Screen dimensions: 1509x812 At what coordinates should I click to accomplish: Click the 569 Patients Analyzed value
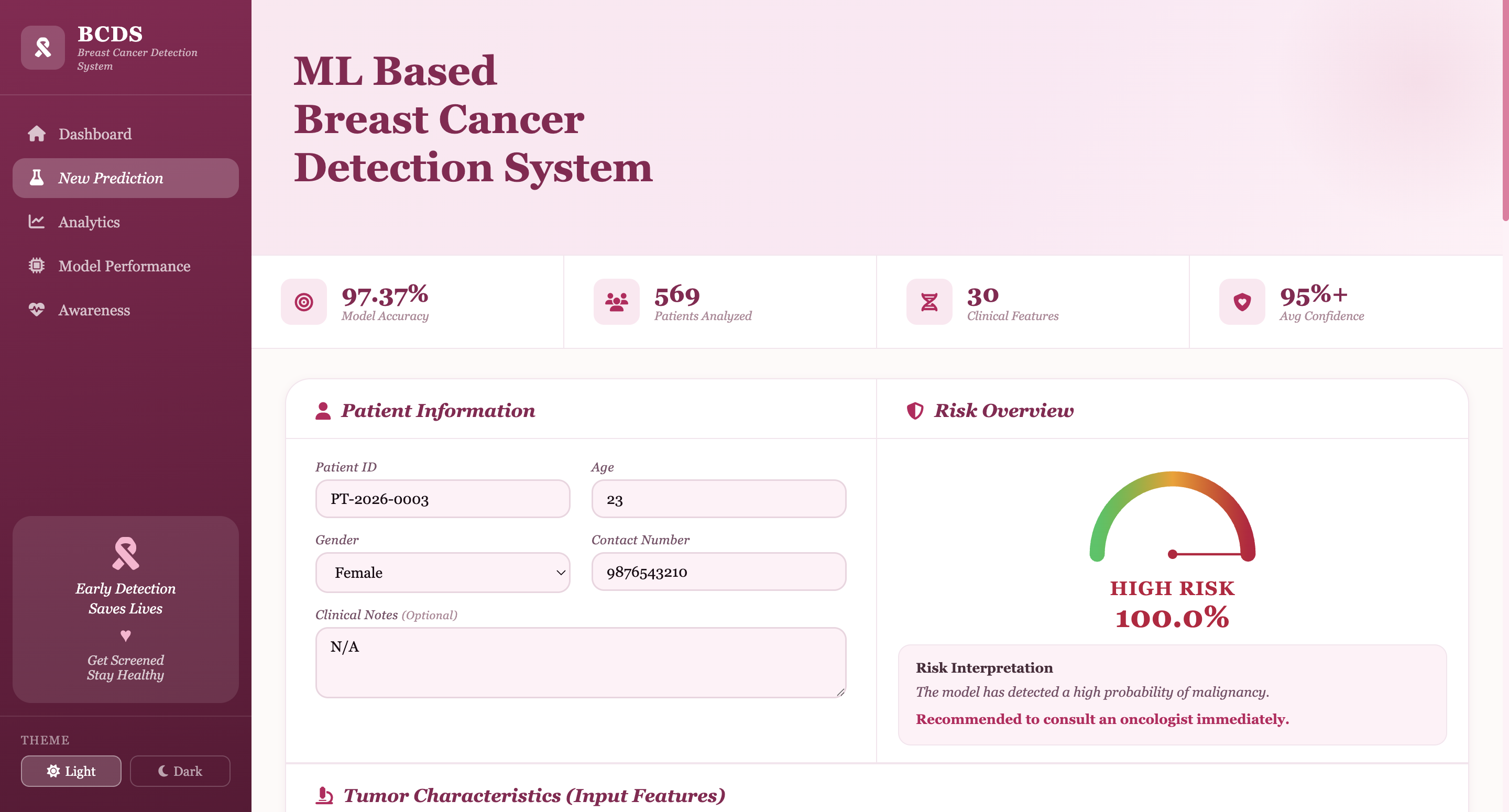coord(676,295)
